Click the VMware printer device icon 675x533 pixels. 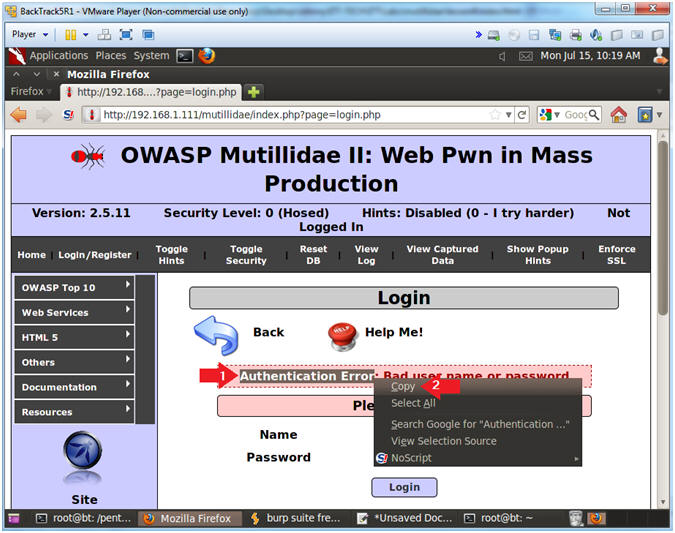pyautogui.click(x=575, y=35)
